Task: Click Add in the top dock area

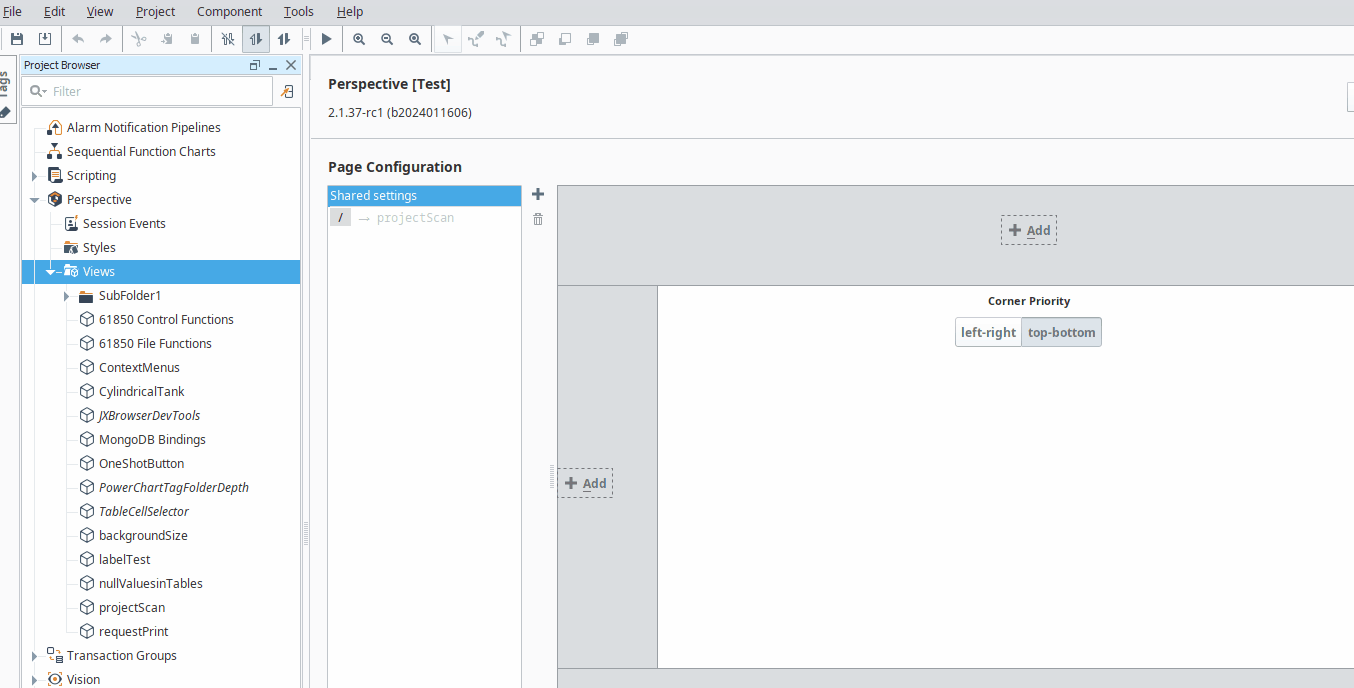Action: (x=1029, y=230)
